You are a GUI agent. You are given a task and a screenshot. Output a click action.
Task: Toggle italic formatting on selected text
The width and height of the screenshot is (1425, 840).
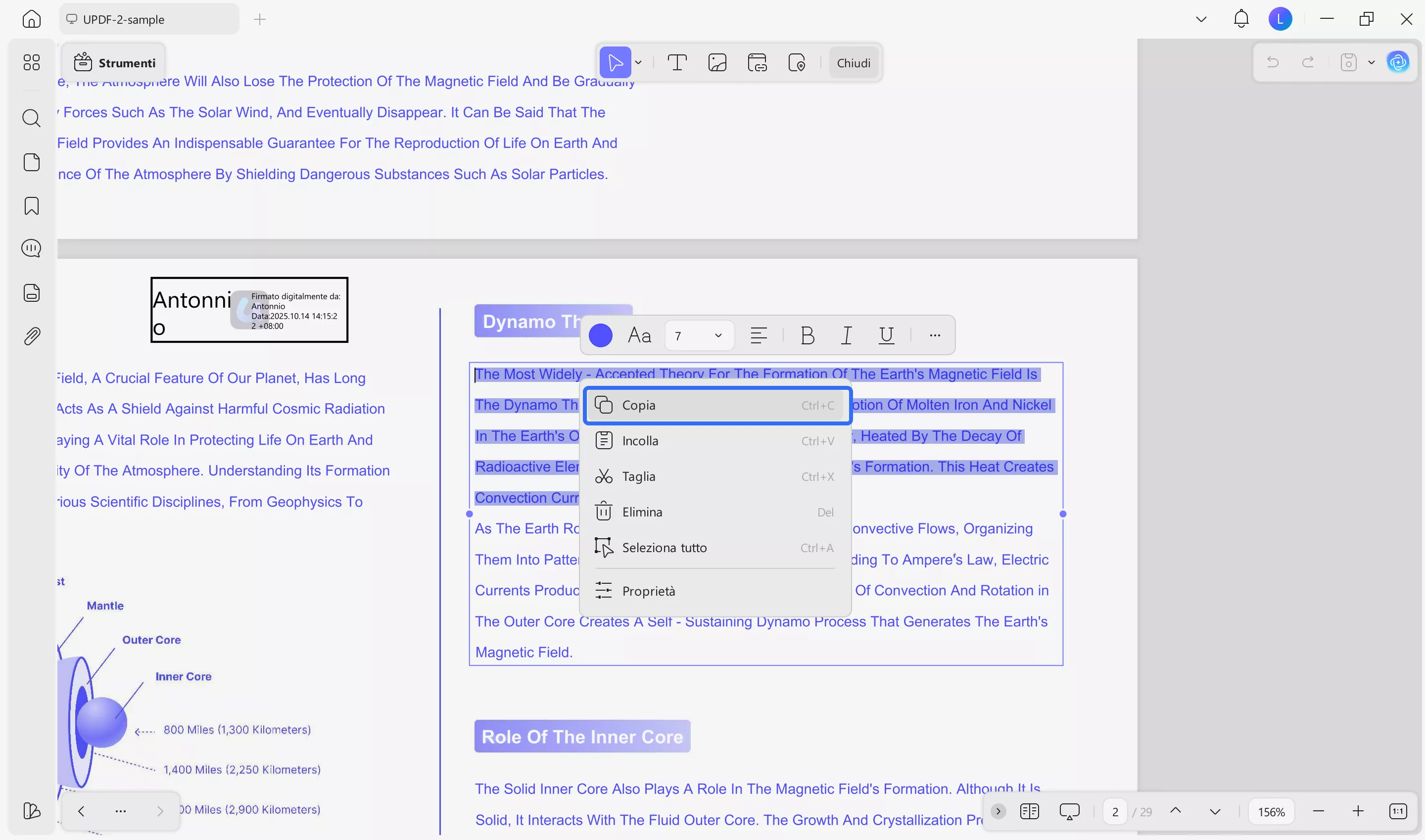tap(847, 336)
